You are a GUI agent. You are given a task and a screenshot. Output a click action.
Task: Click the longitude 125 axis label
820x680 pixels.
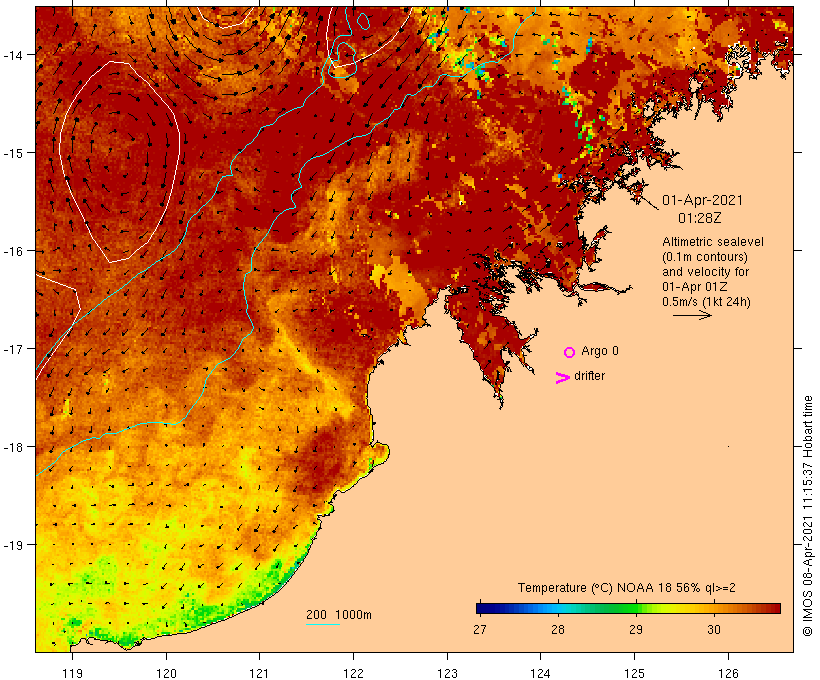(x=634, y=673)
